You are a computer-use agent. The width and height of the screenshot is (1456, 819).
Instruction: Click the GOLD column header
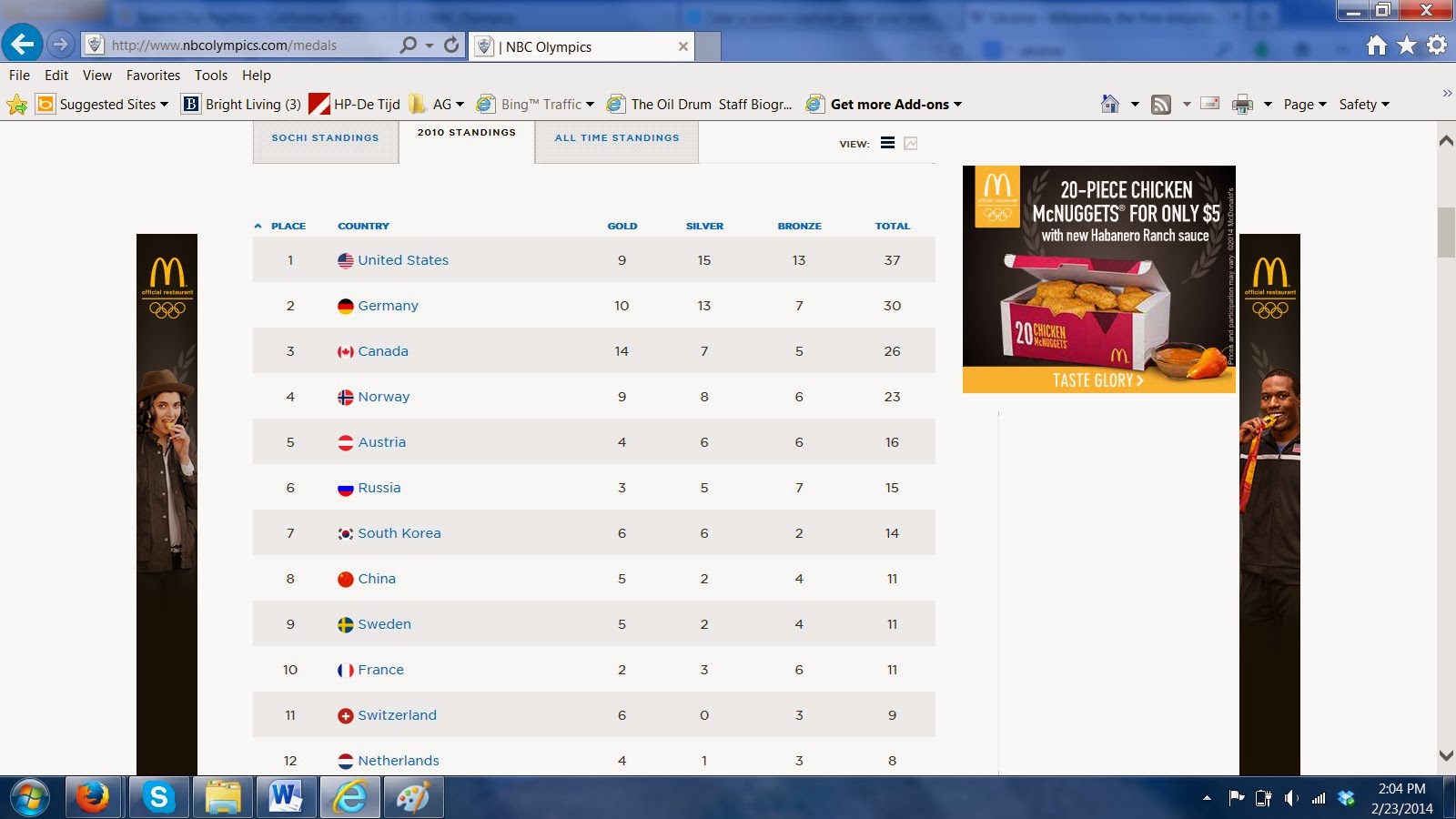(622, 226)
